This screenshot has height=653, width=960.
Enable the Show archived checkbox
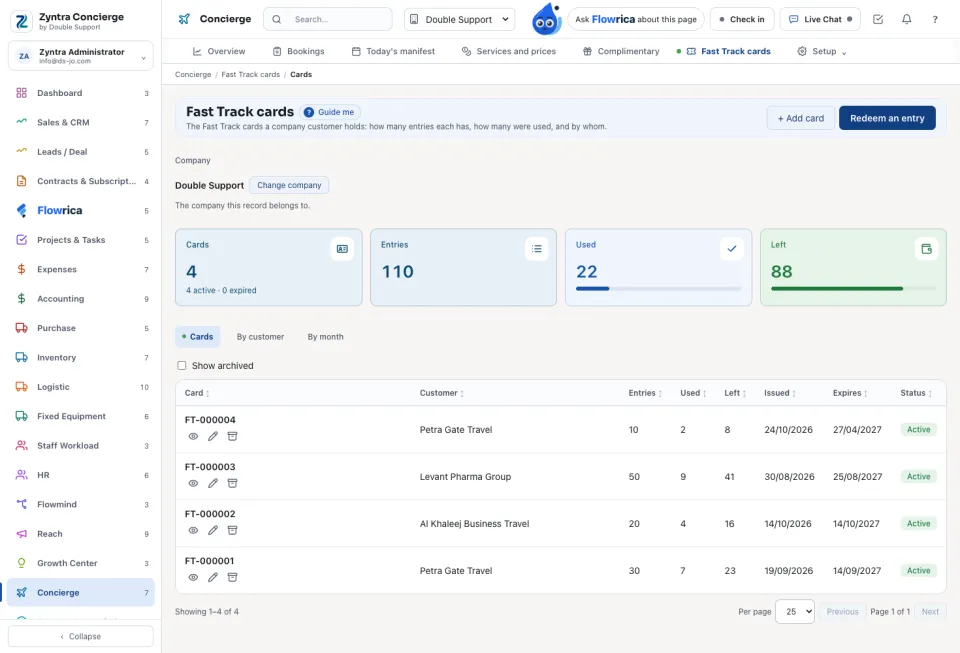pos(182,365)
